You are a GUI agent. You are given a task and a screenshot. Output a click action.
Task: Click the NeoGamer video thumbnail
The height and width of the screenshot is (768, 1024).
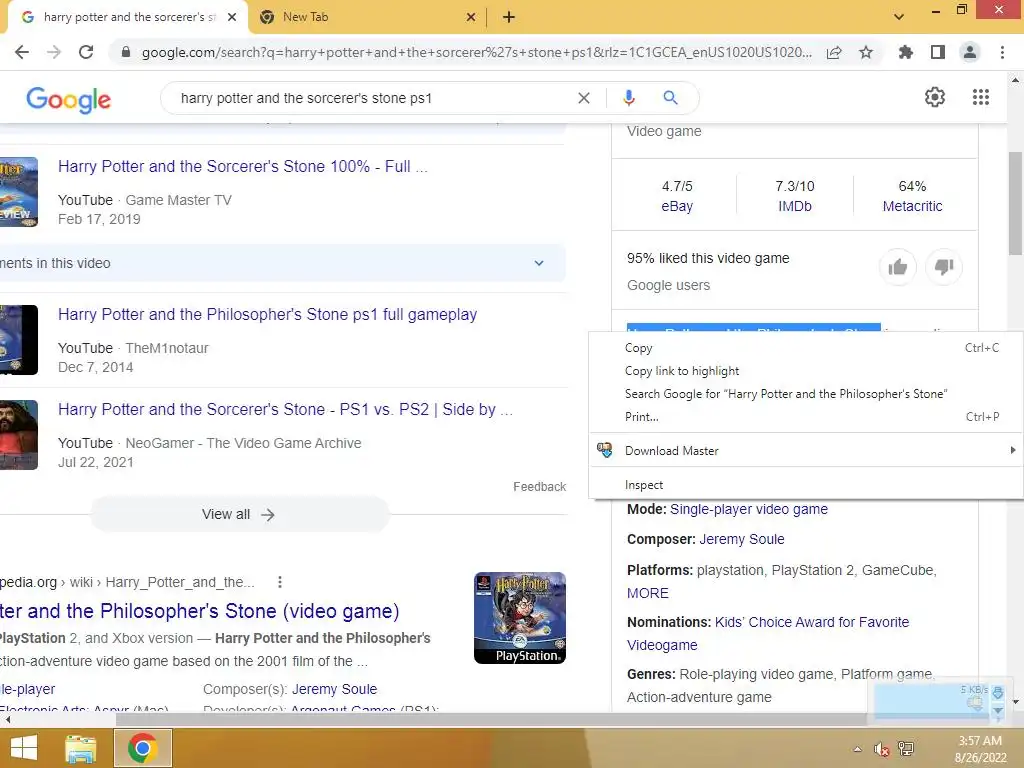(19, 435)
